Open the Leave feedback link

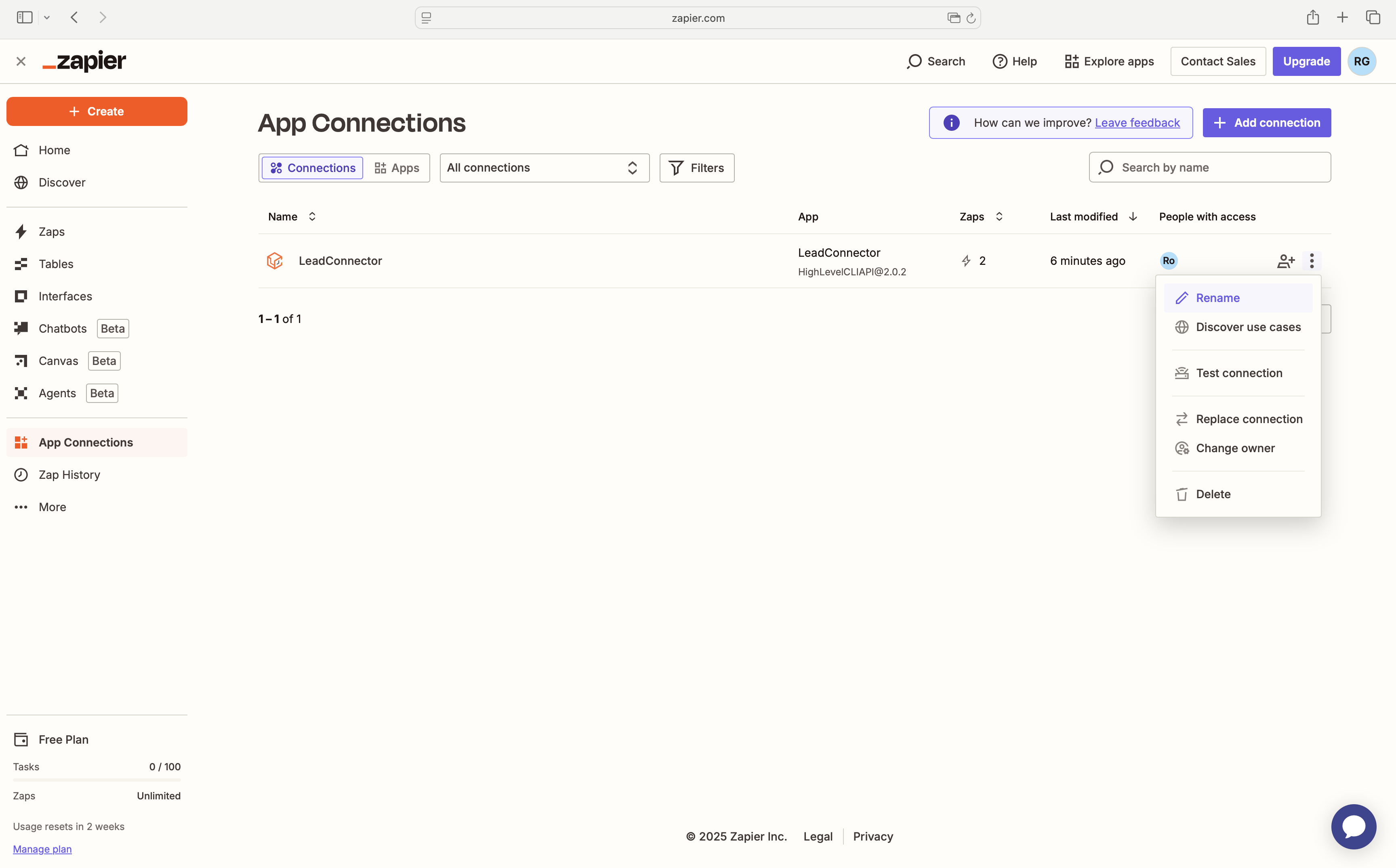tap(1137, 123)
